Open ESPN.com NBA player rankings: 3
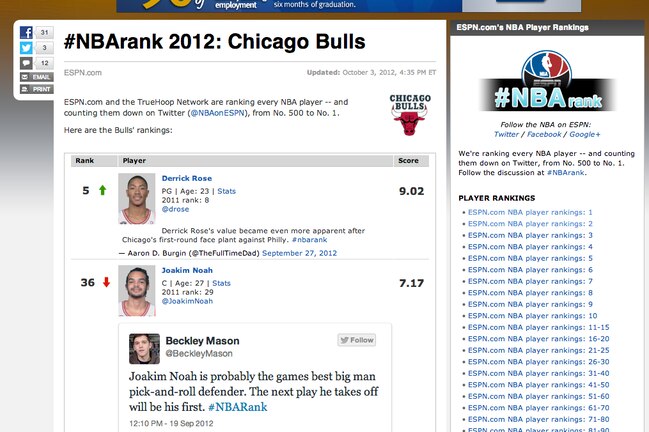The image size is (649, 432). (530, 235)
